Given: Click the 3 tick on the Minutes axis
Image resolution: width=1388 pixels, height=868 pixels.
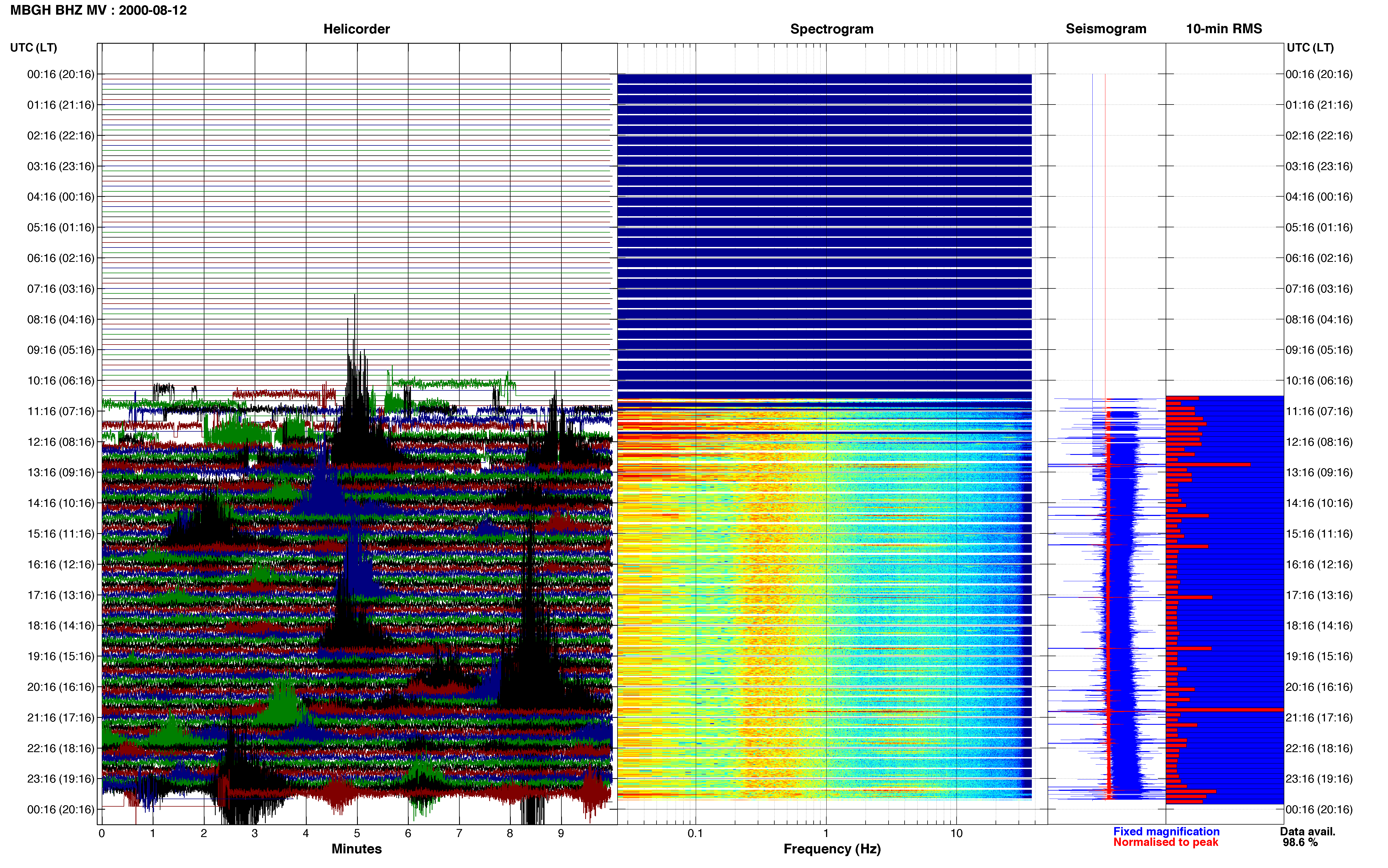Looking at the screenshot, I should 255,833.
